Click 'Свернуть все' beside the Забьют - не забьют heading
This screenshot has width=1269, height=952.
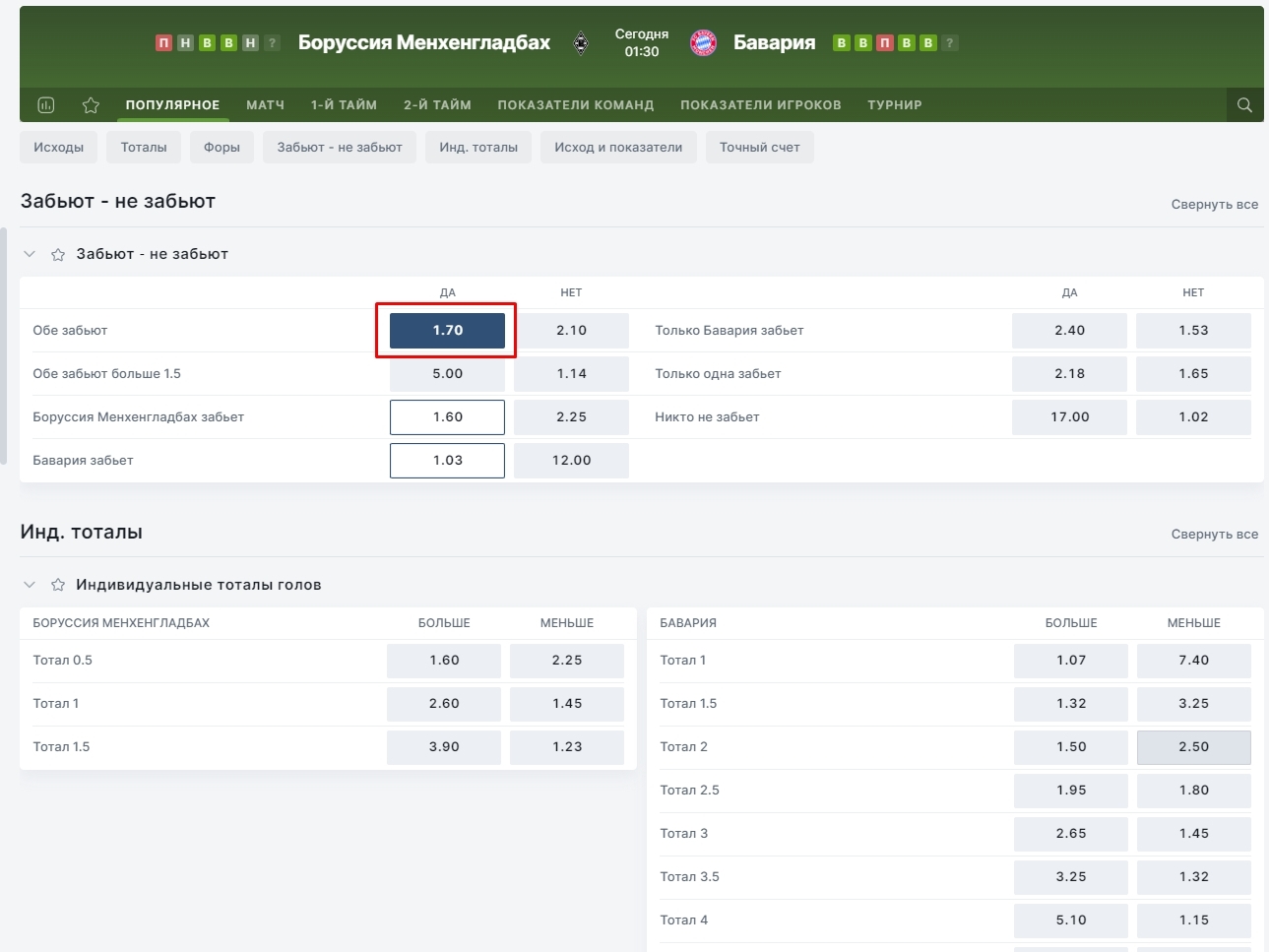[1215, 204]
